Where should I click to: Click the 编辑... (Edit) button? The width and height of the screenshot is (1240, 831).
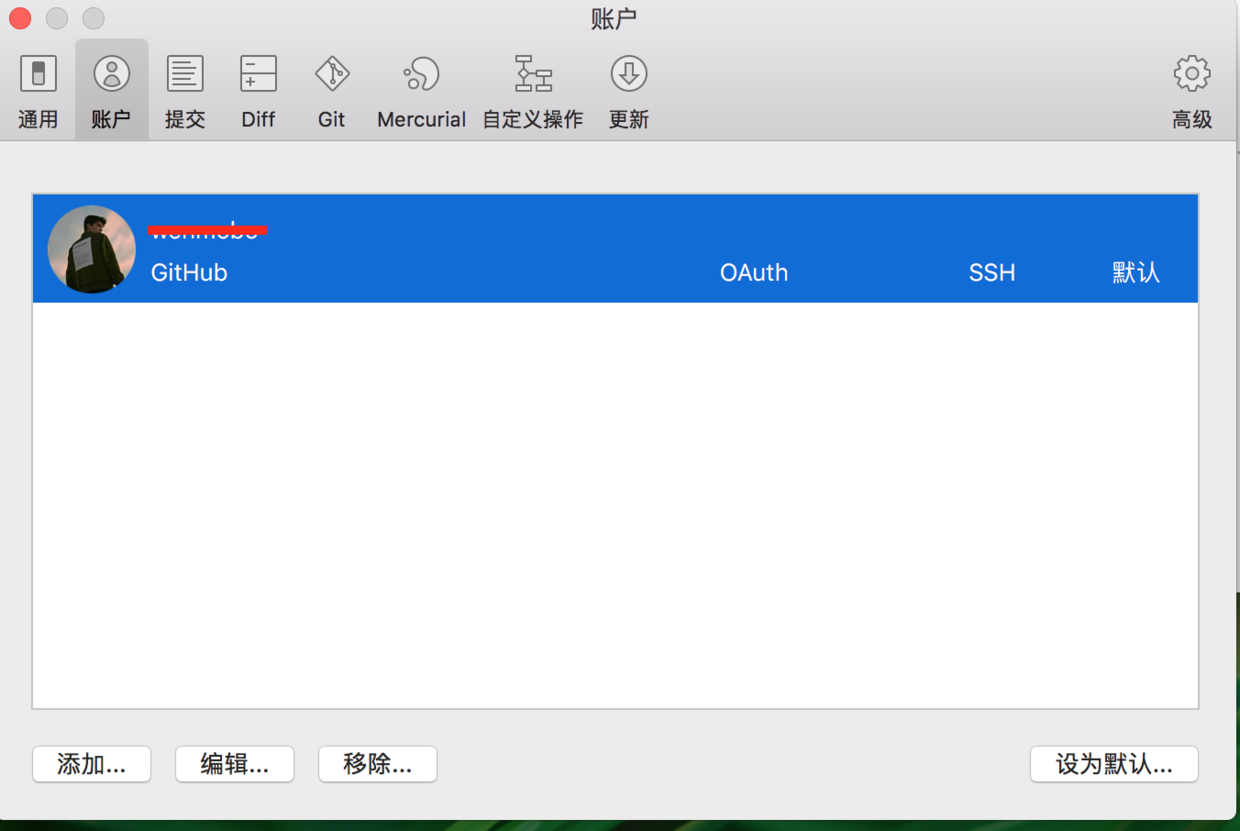[x=234, y=764]
